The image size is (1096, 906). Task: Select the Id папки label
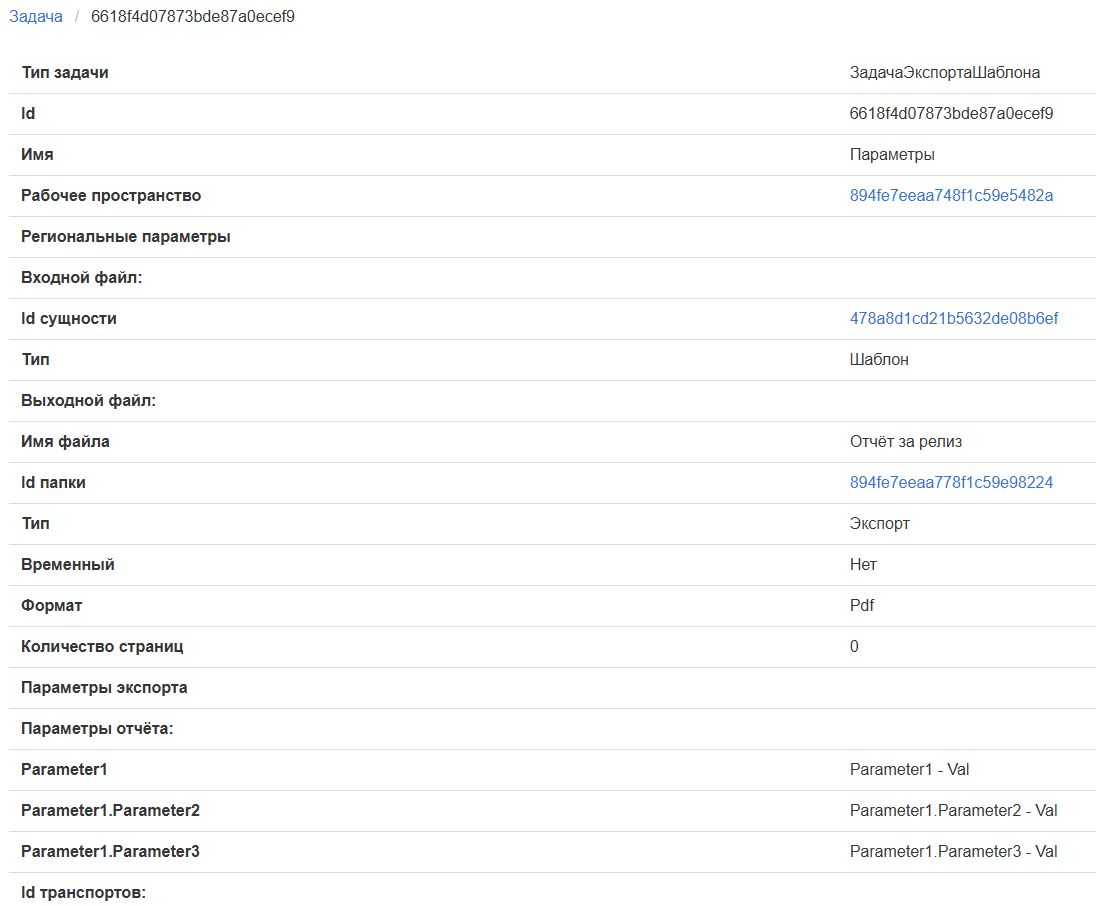[x=53, y=482]
